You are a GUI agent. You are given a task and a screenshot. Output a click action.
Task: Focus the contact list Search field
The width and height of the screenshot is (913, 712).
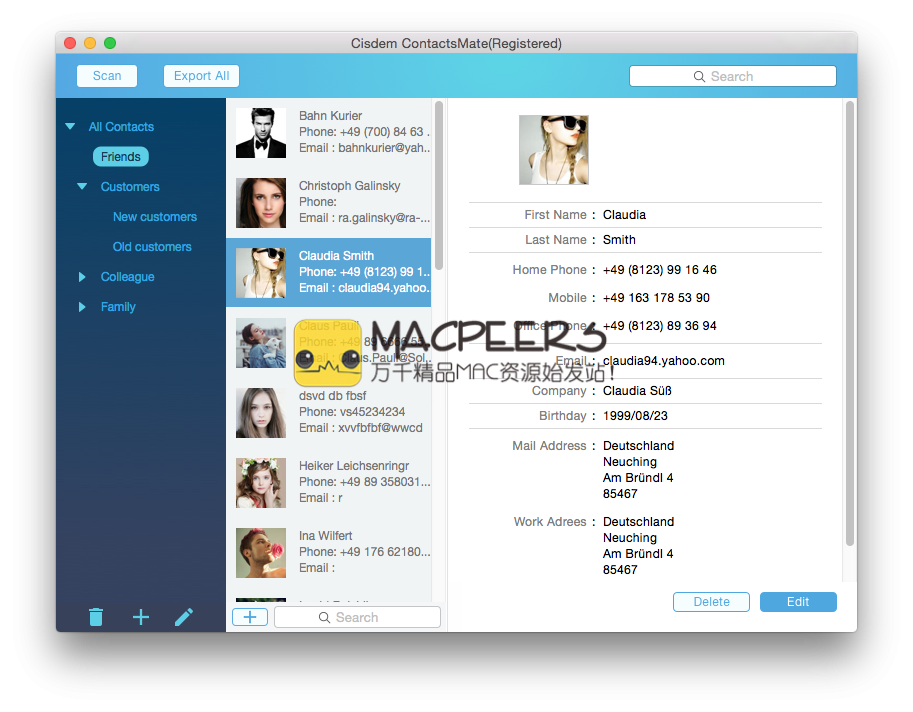(x=357, y=617)
